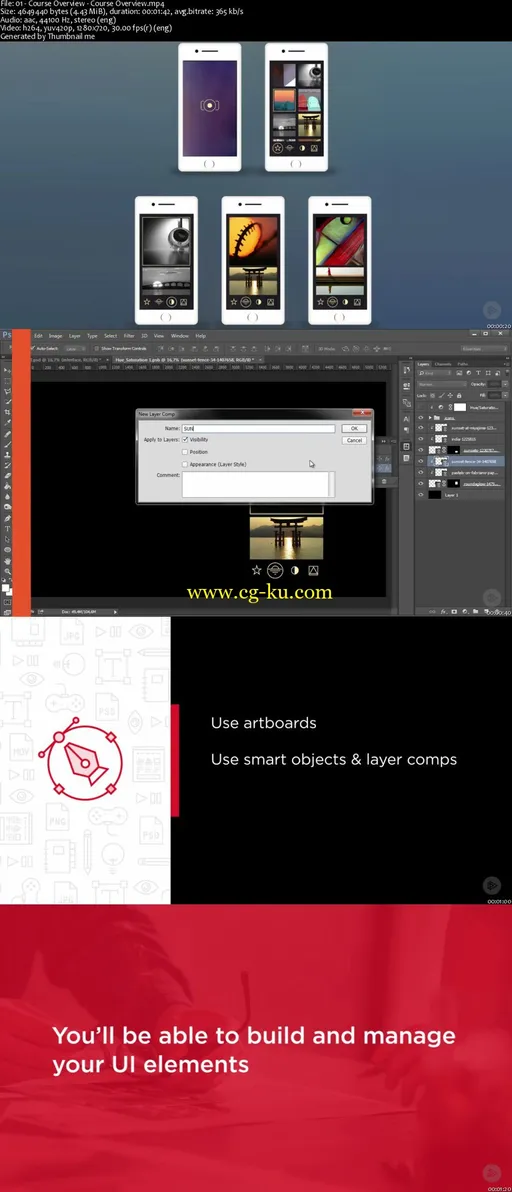Select the Pen tool
Viewport: 512px width, 1192px height.
8,518
